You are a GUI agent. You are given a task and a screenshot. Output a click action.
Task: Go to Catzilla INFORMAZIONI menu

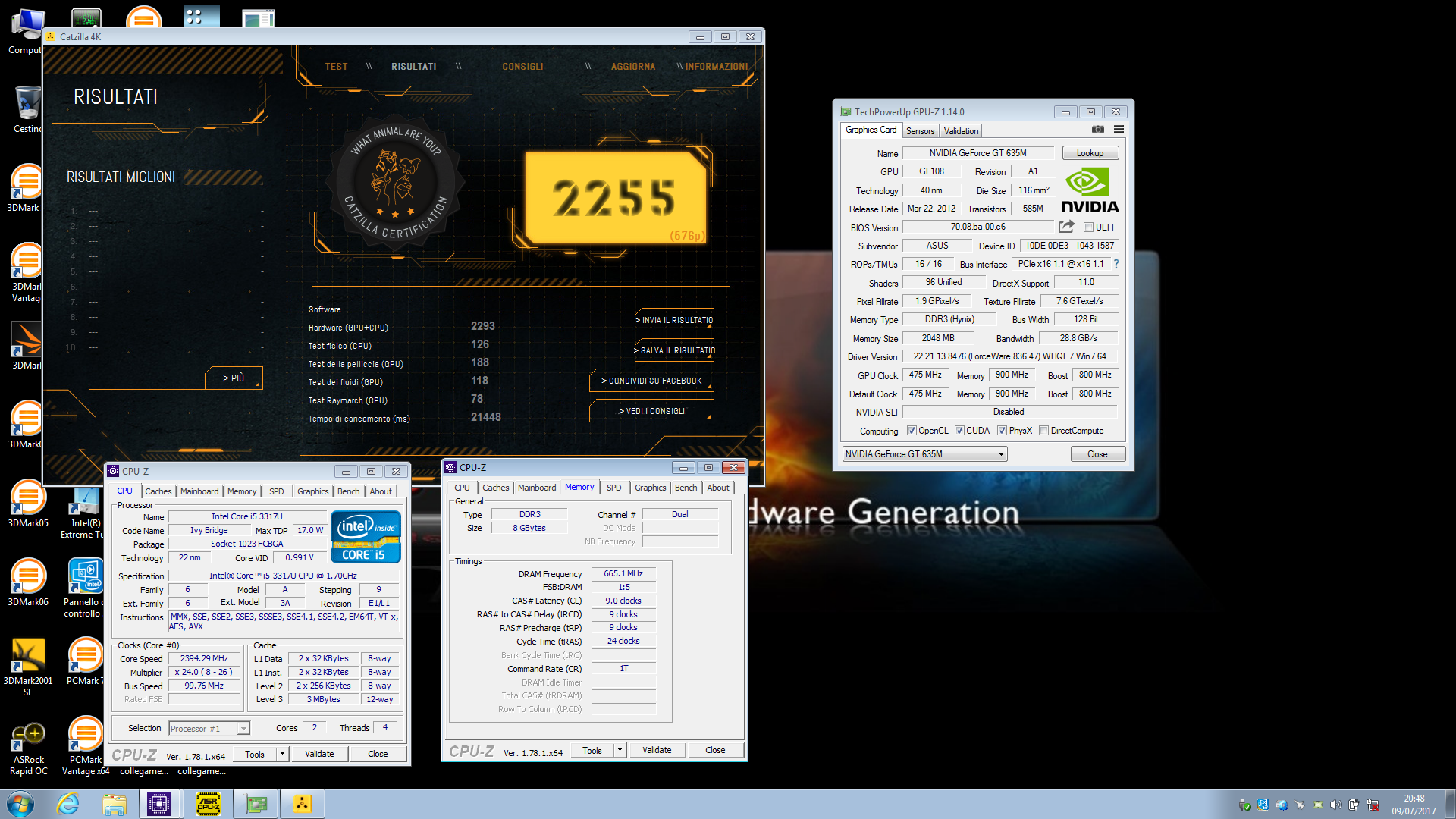716,67
